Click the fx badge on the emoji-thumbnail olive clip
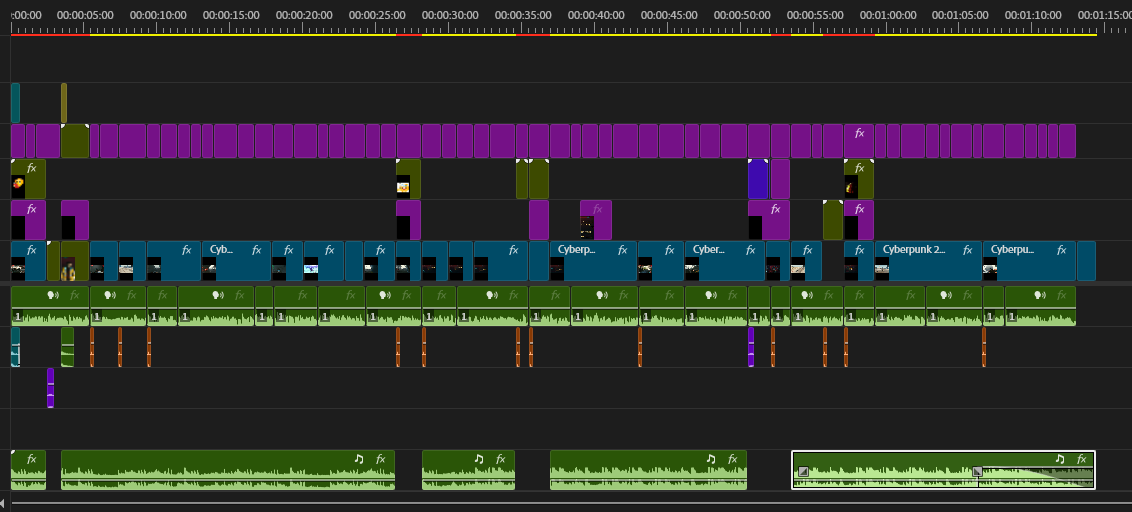1132x512 pixels. [31, 168]
